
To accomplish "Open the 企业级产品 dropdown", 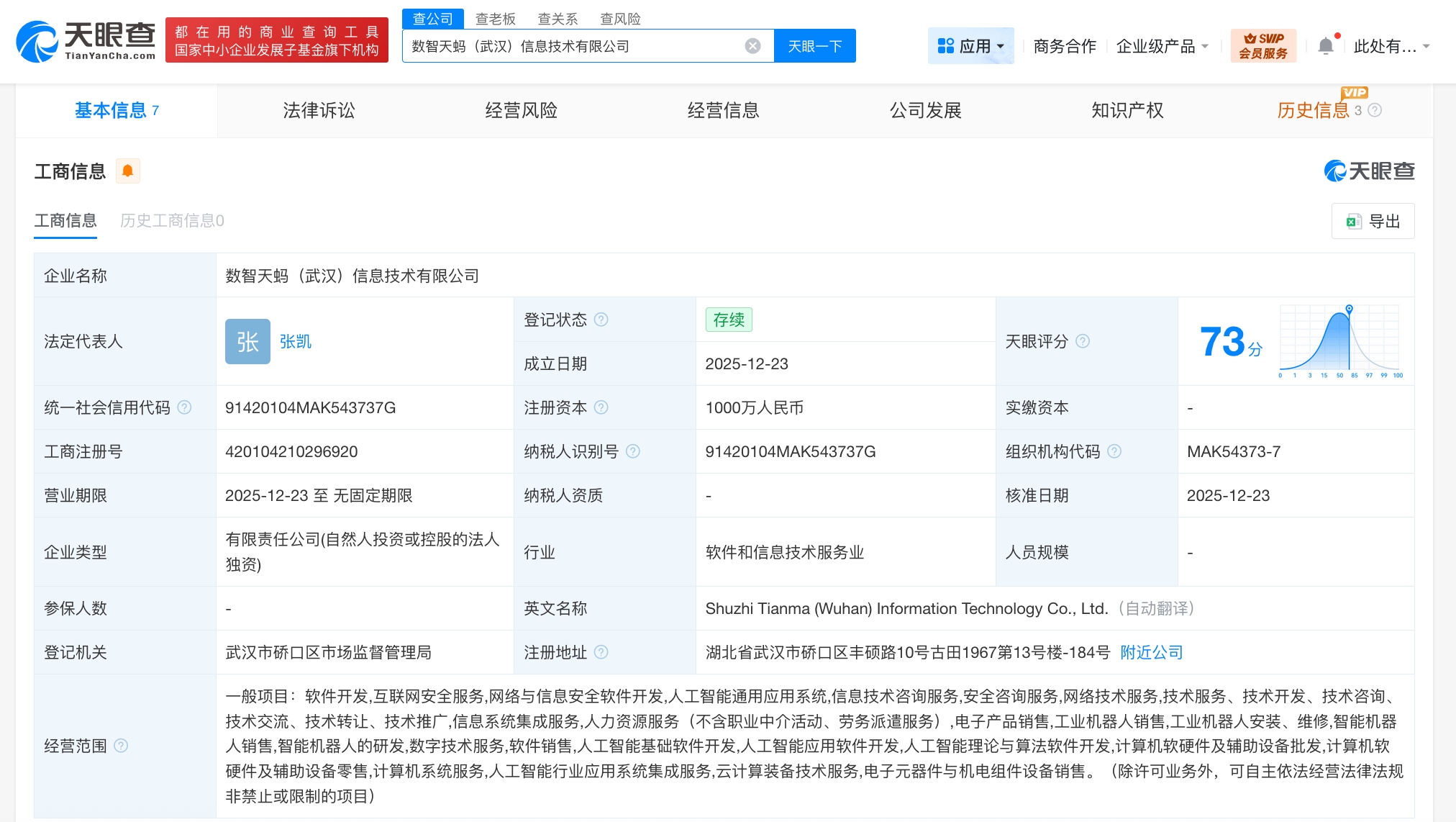I will (x=1162, y=46).
